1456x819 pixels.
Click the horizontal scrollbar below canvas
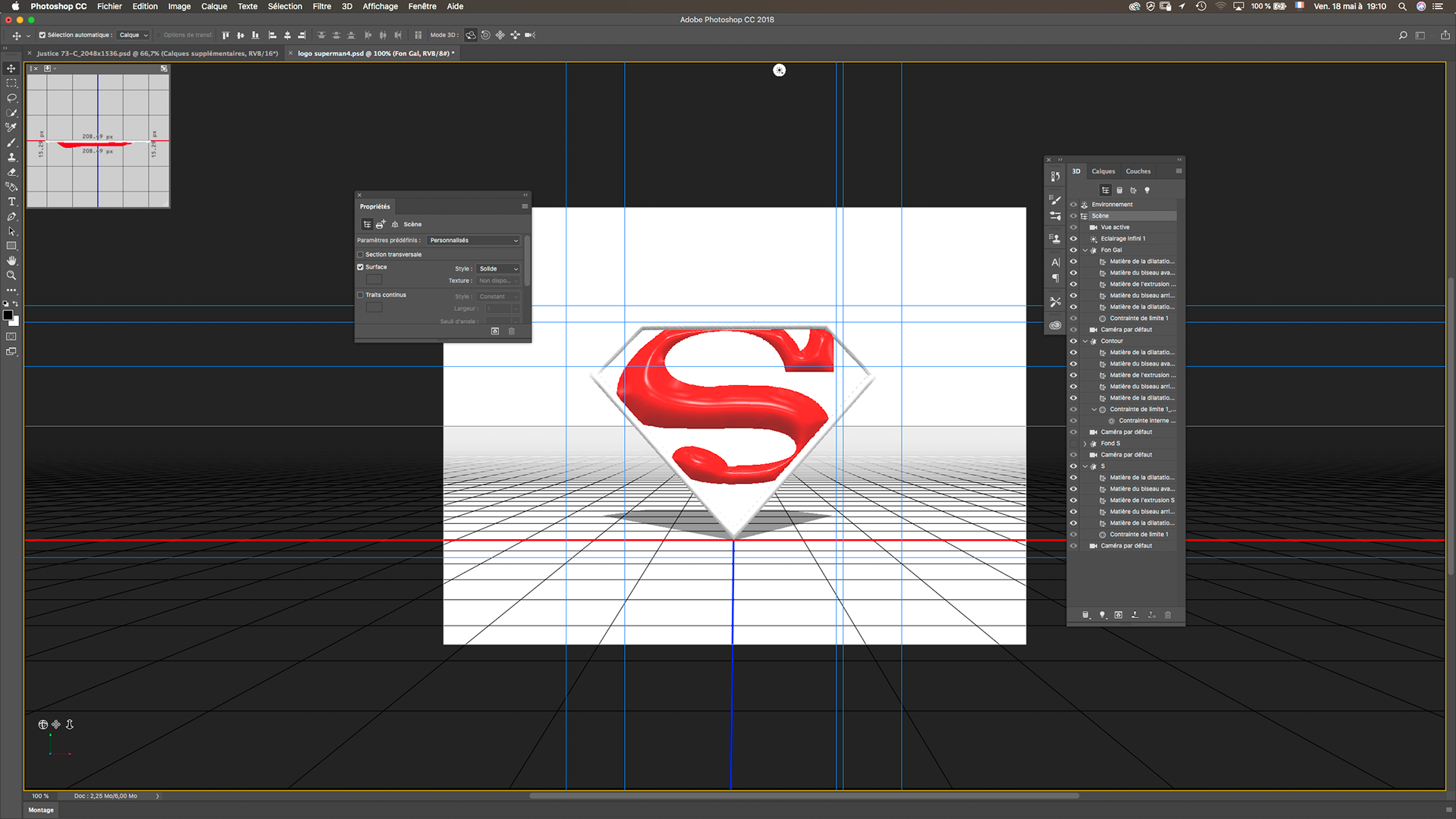[x=804, y=796]
